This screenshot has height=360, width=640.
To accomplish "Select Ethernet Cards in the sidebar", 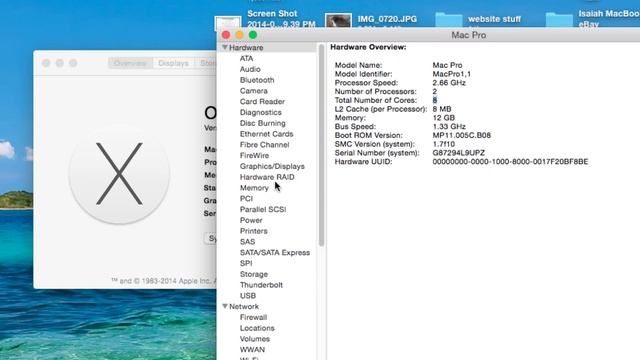I will click(x=267, y=134).
